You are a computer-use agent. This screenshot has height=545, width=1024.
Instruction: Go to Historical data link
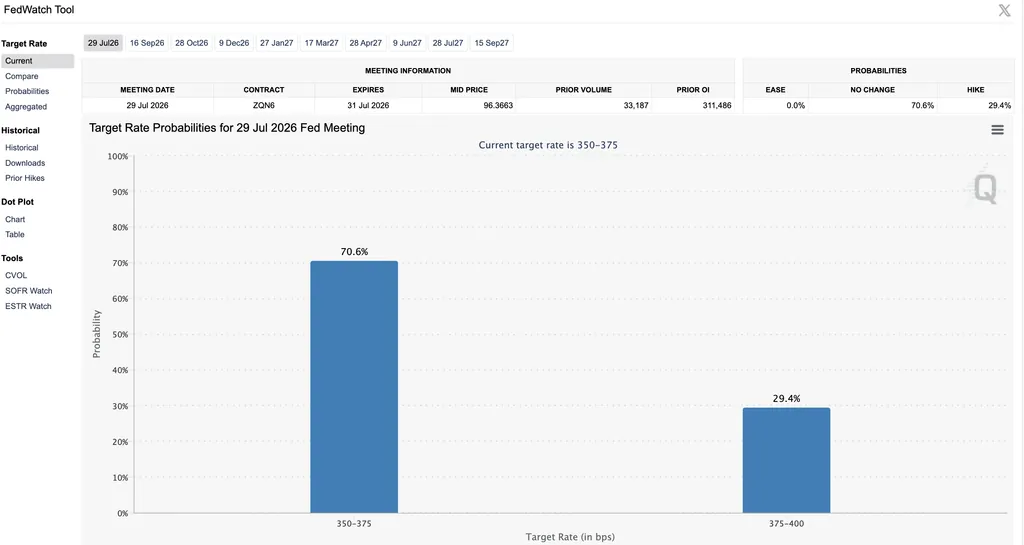click(x=22, y=148)
